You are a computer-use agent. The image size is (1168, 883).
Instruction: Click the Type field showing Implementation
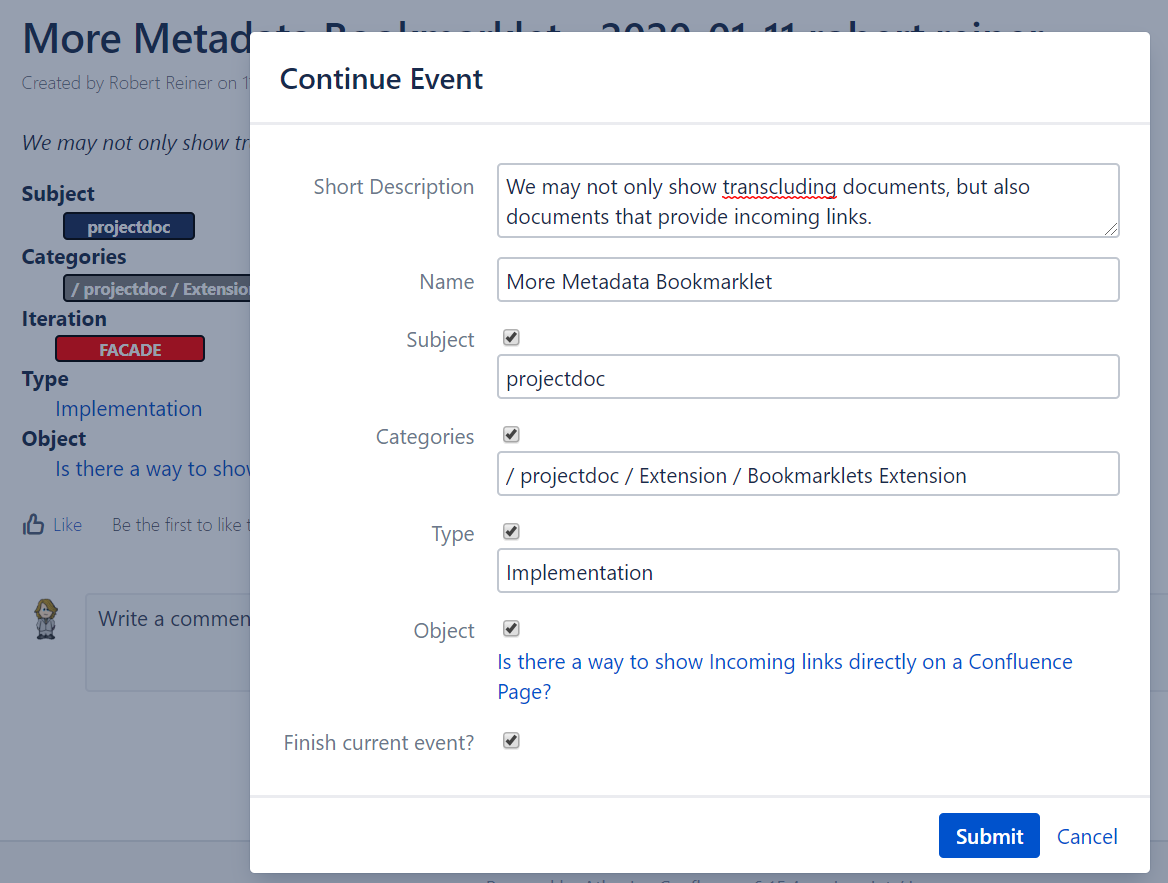pos(807,572)
